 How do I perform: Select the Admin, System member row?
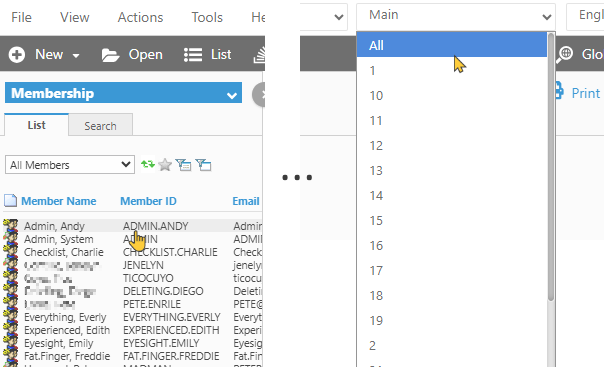coord(133,239)
